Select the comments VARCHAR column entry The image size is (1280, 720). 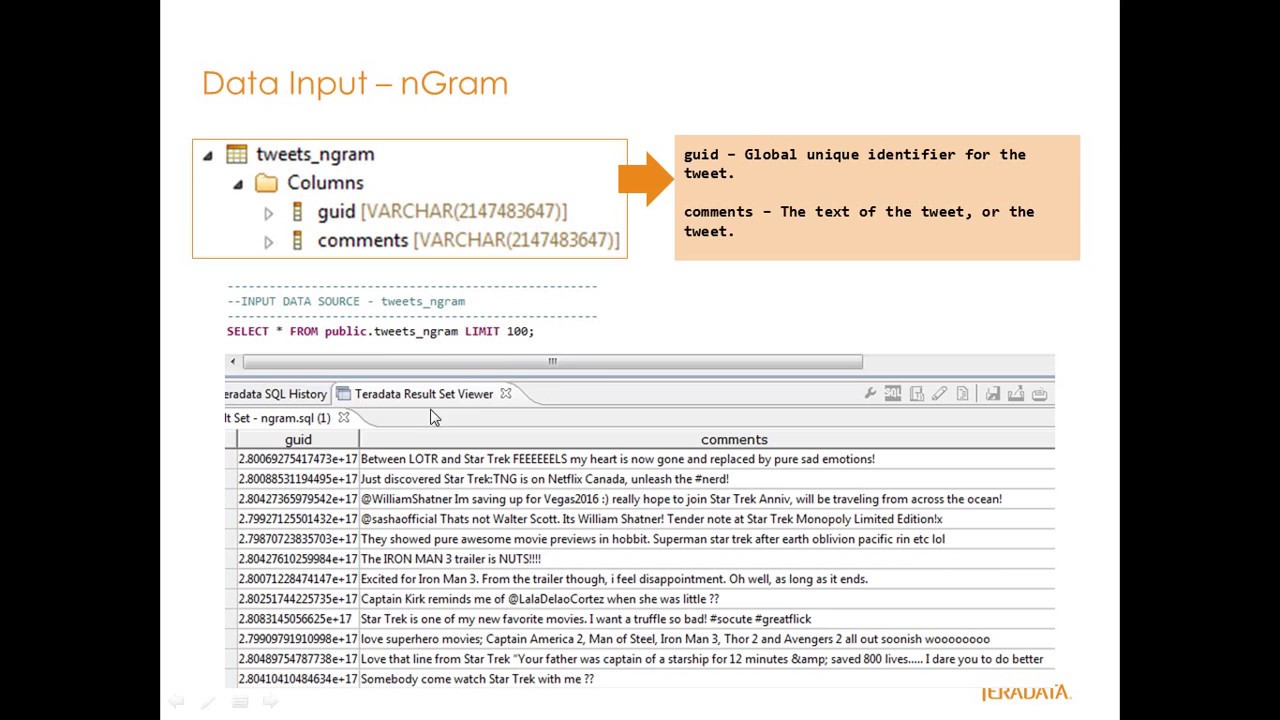[468, 240]
